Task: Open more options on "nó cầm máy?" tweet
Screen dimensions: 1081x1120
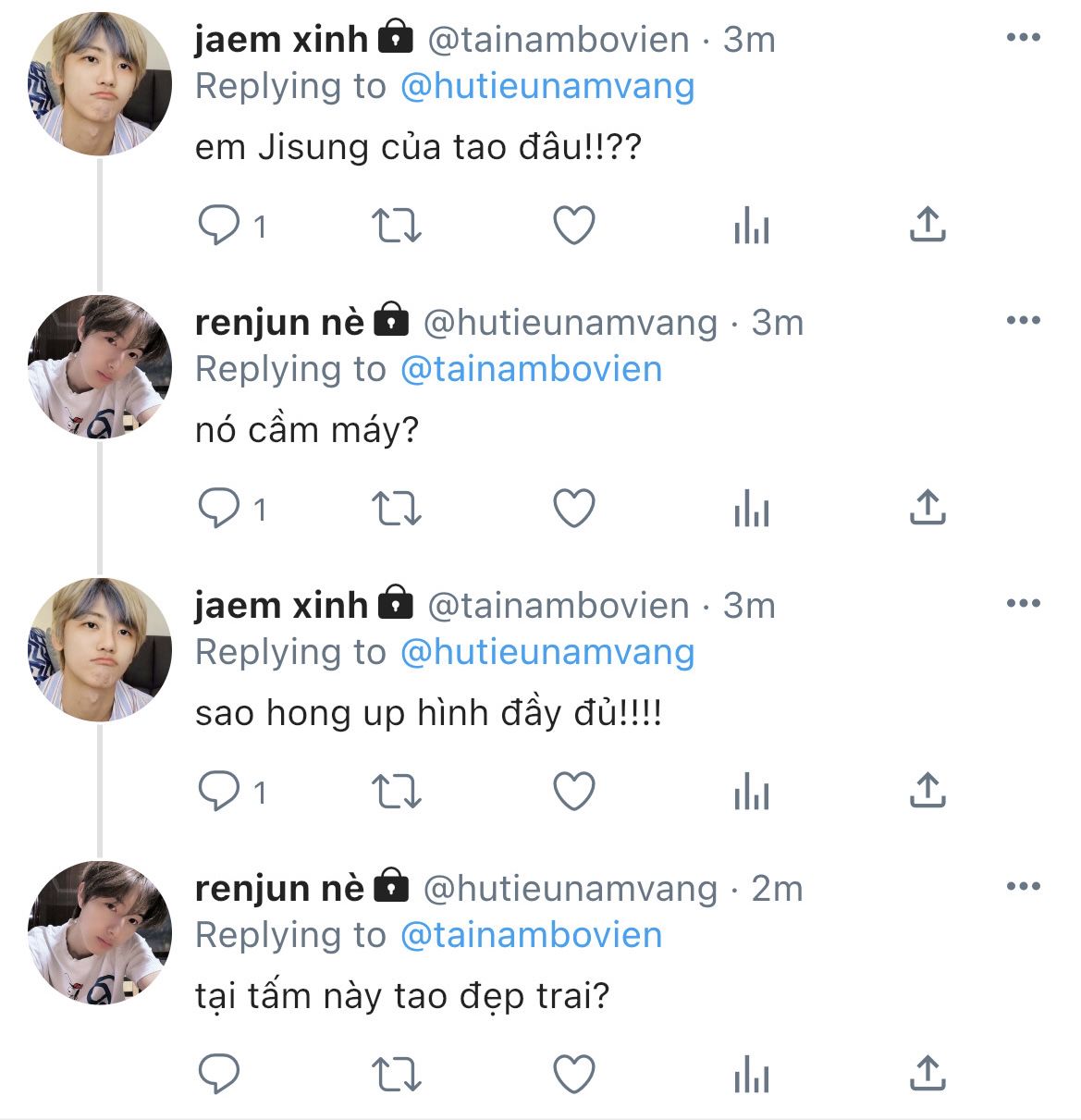Action: pyautogui.click(x=1023, y=321)
